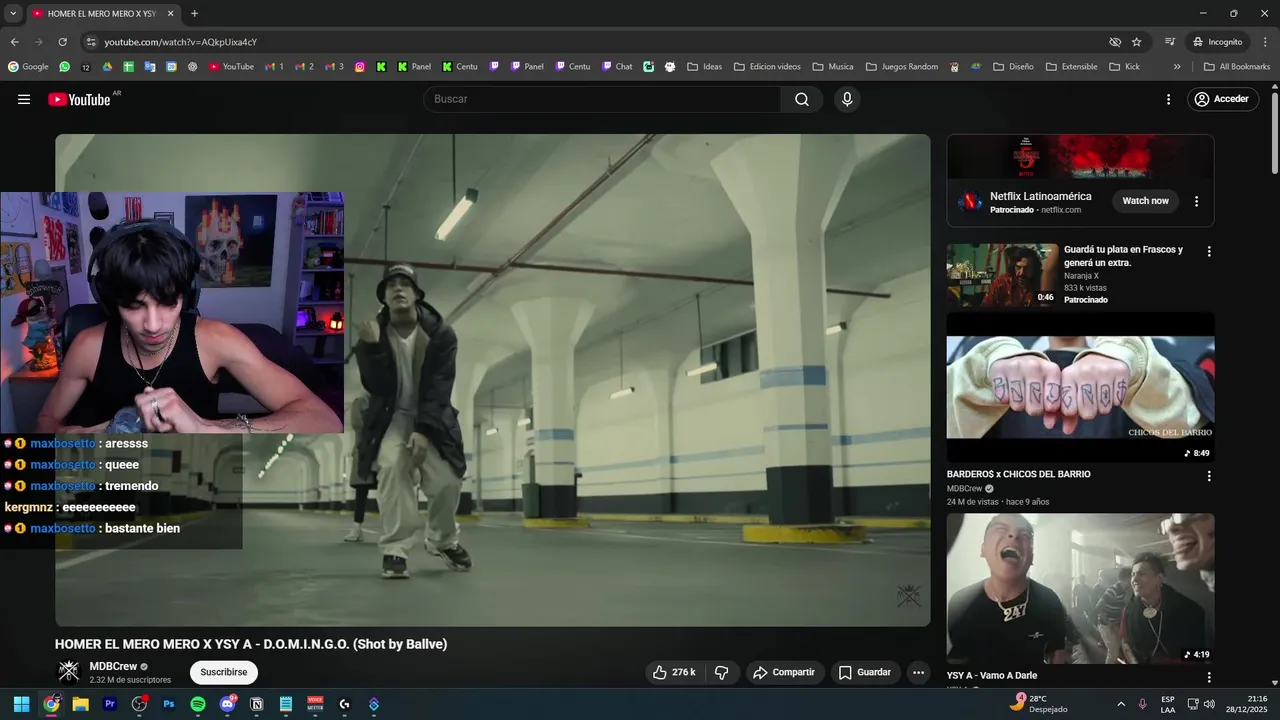Open All Bookmarks folder

1236,67
